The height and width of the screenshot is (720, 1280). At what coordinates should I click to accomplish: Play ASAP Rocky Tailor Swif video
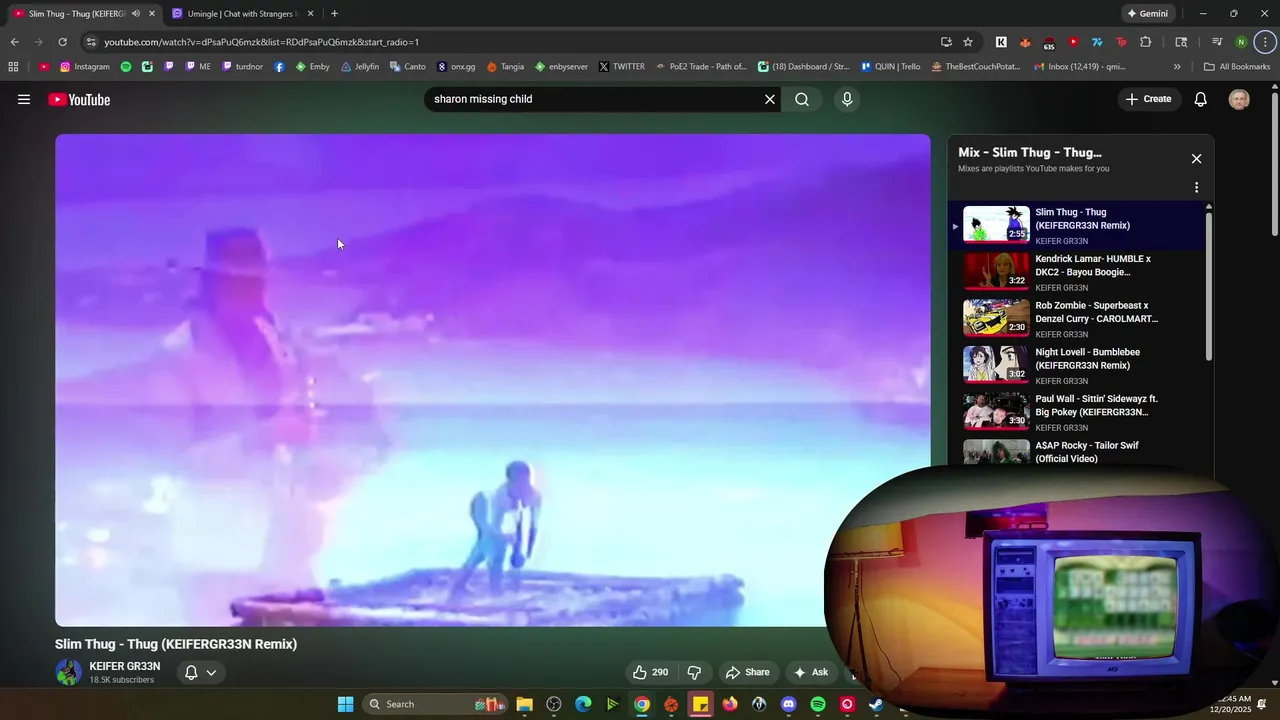click(1078, 452)
